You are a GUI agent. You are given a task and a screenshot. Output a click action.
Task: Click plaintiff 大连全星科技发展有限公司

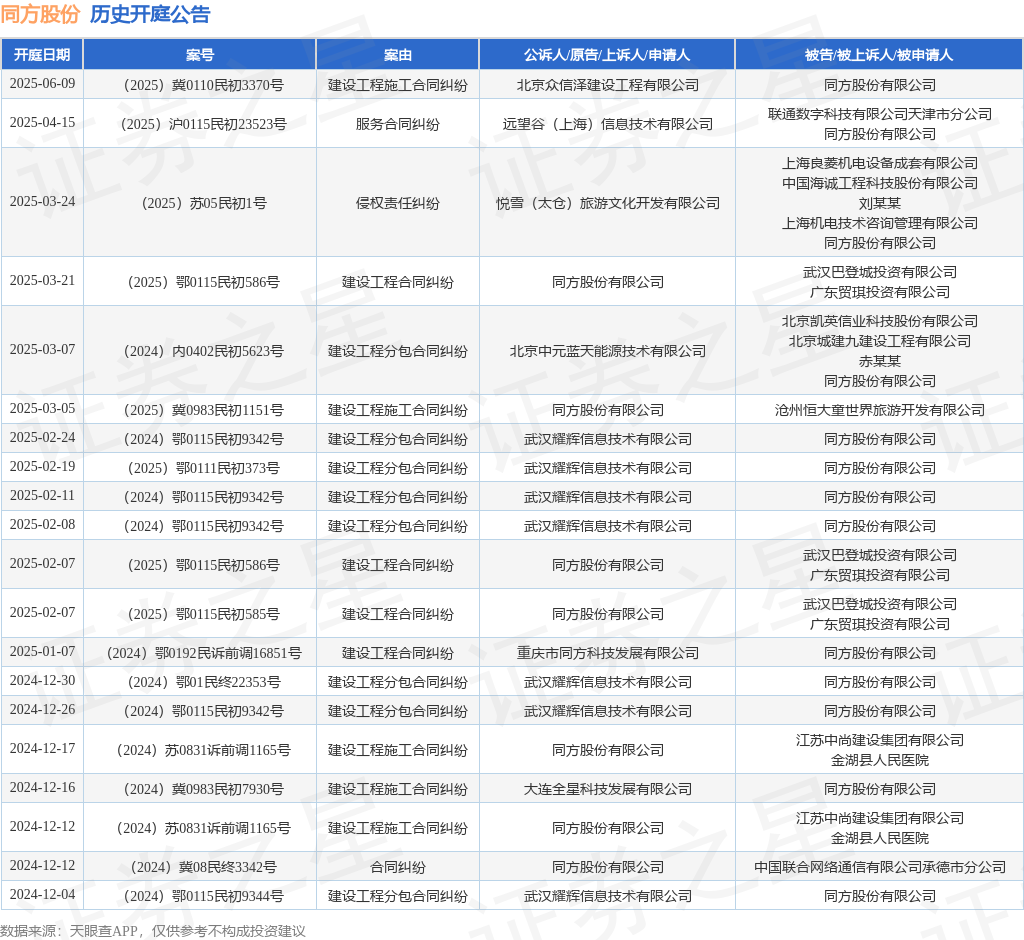coord(607,789)
